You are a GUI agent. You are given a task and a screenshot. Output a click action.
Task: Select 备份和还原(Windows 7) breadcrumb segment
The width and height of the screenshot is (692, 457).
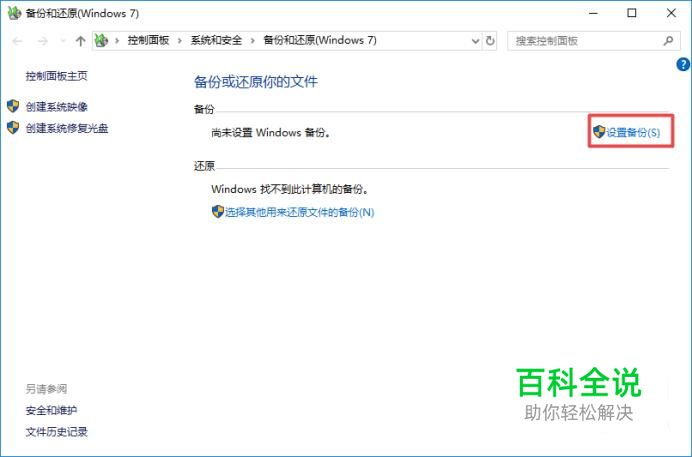click(x=320, y=41)
